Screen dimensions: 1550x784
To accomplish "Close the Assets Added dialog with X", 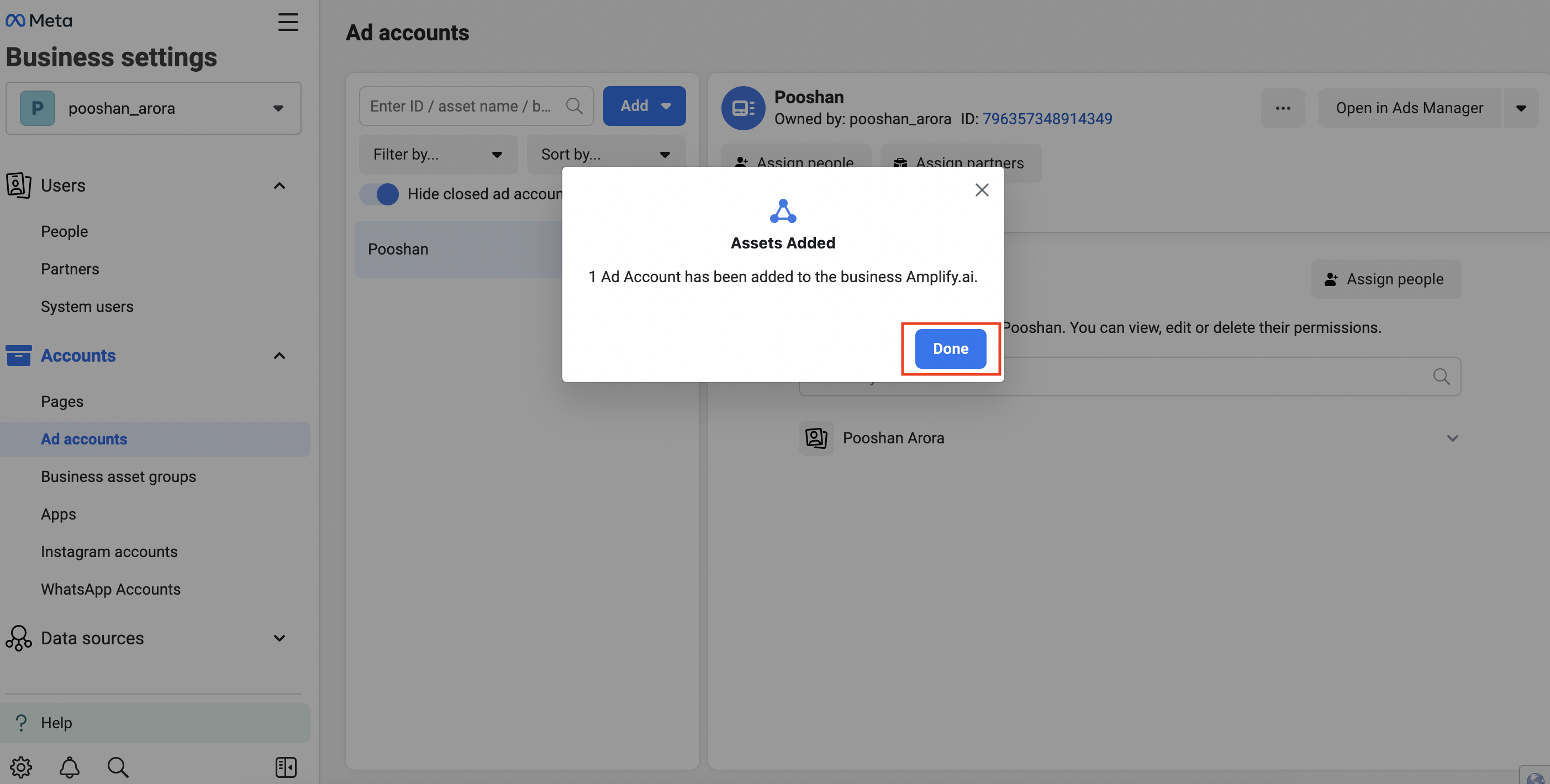I will coord(982,190).
